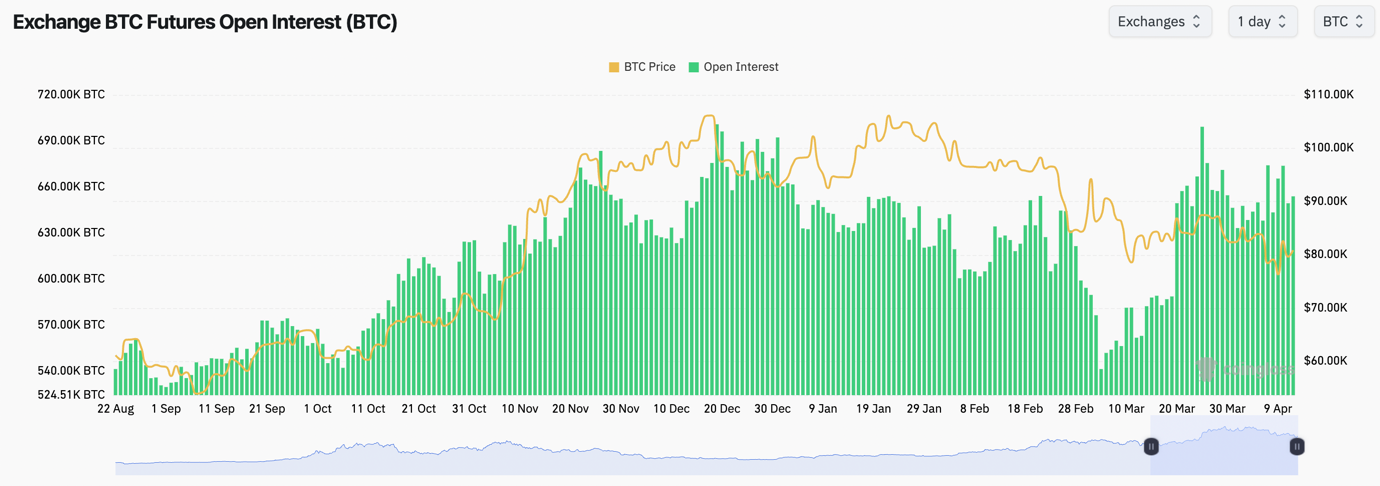
Task: Toggle the BTC Price legend series
Action: pyautogui.click(x=649, y=67)
